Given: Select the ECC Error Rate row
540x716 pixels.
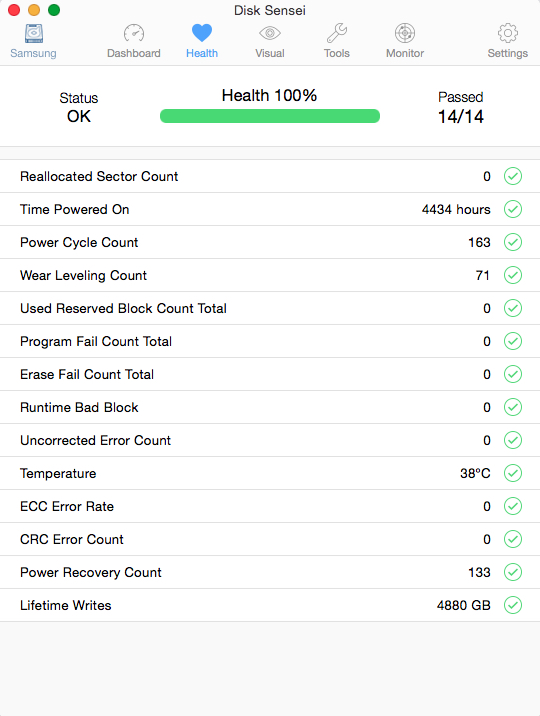Looking at the screenshot, I should 270,506.
